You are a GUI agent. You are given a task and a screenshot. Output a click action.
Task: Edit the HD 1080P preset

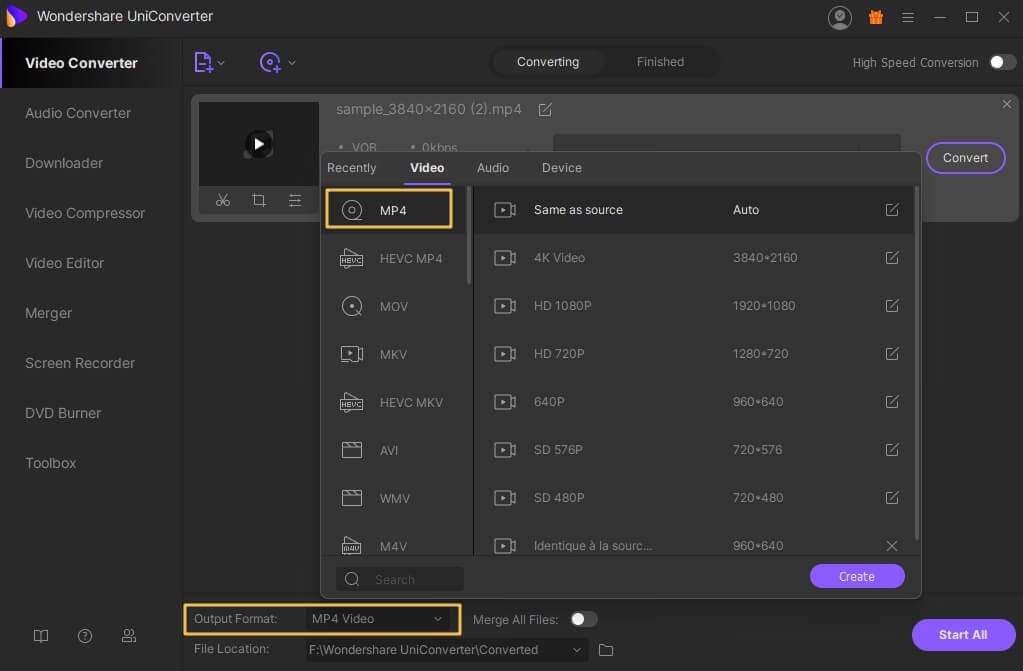[892, 305]
